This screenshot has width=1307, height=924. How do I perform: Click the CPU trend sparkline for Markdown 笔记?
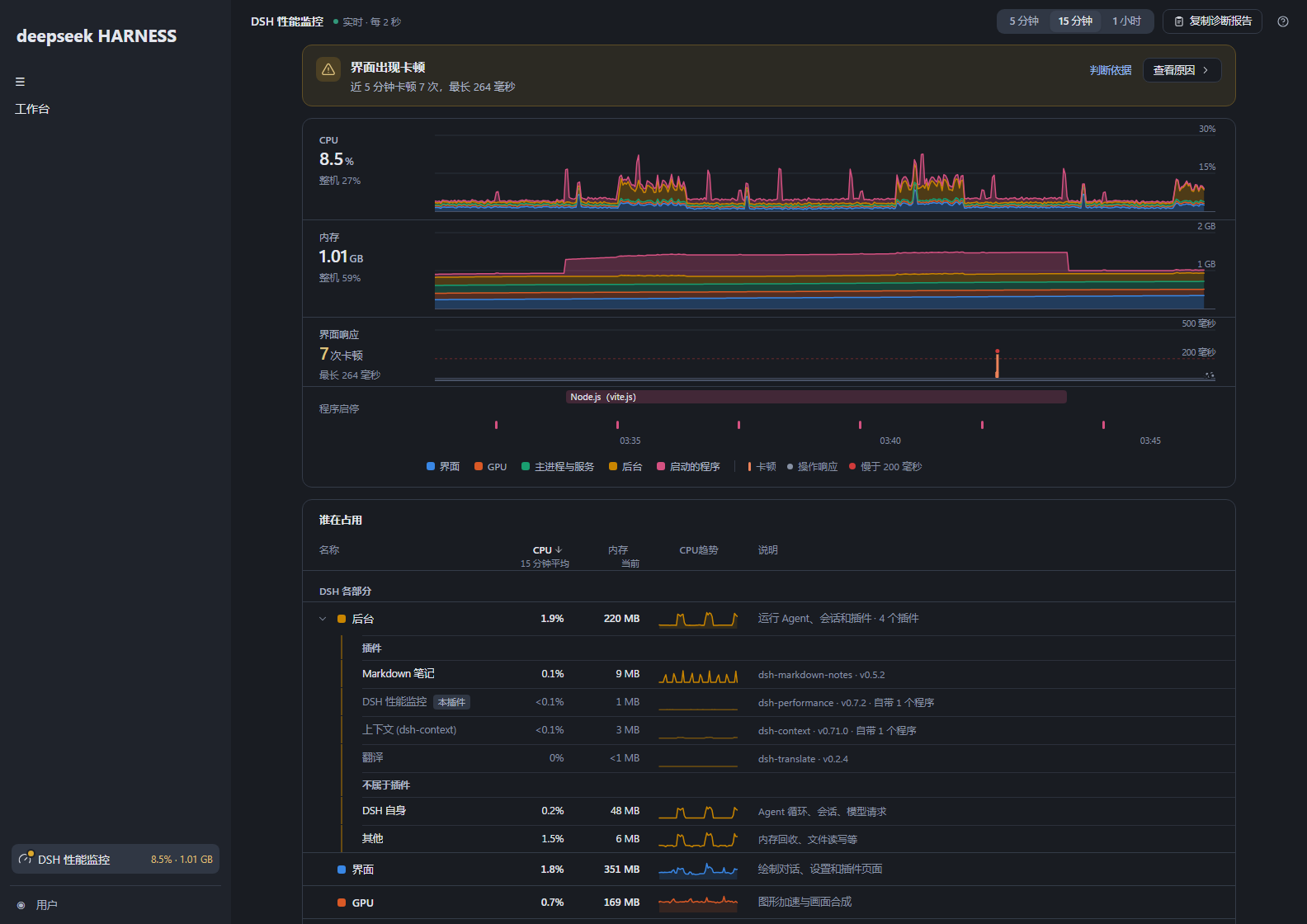point(698,676)
